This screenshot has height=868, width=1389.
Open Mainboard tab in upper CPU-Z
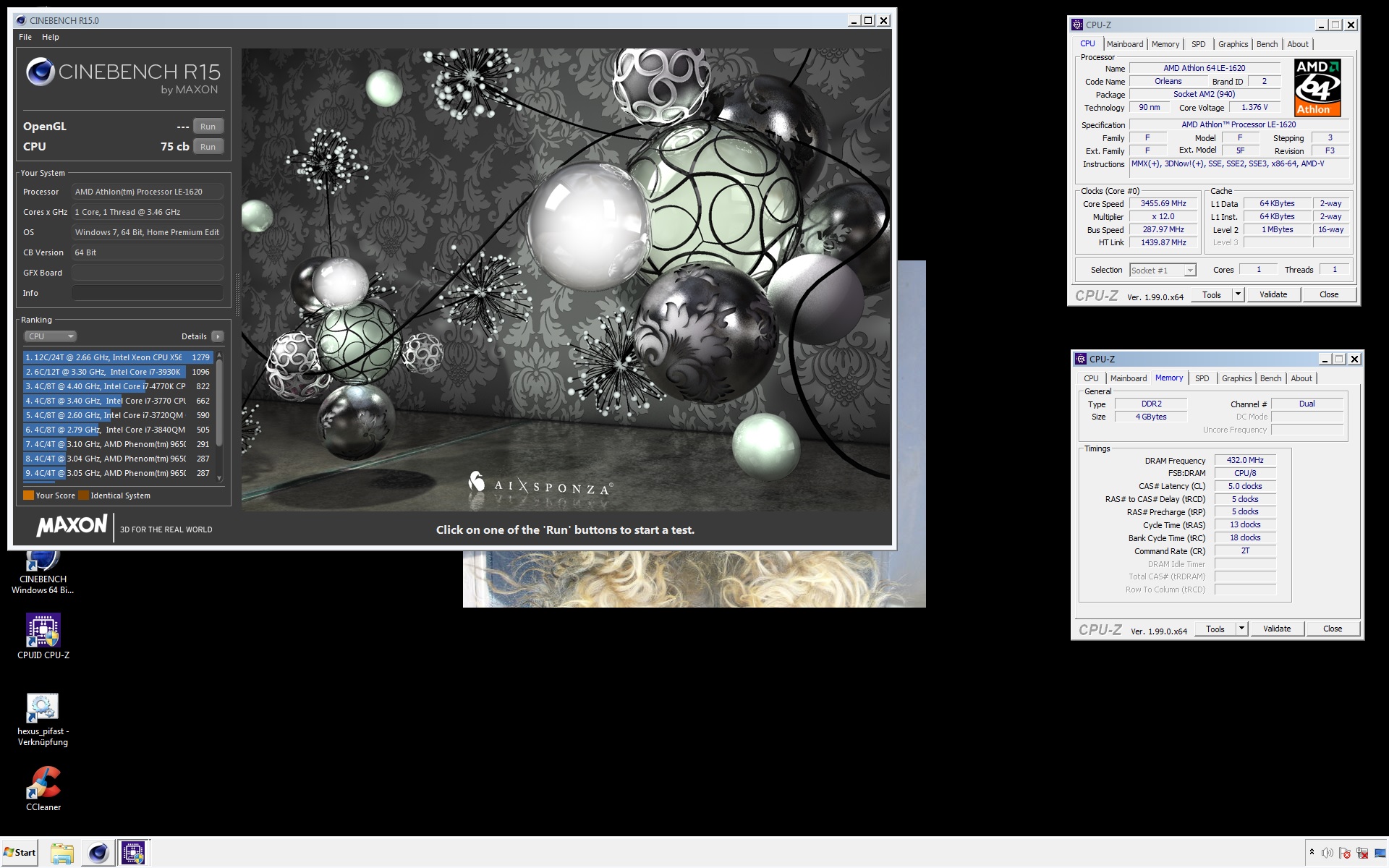point(1125,44)
